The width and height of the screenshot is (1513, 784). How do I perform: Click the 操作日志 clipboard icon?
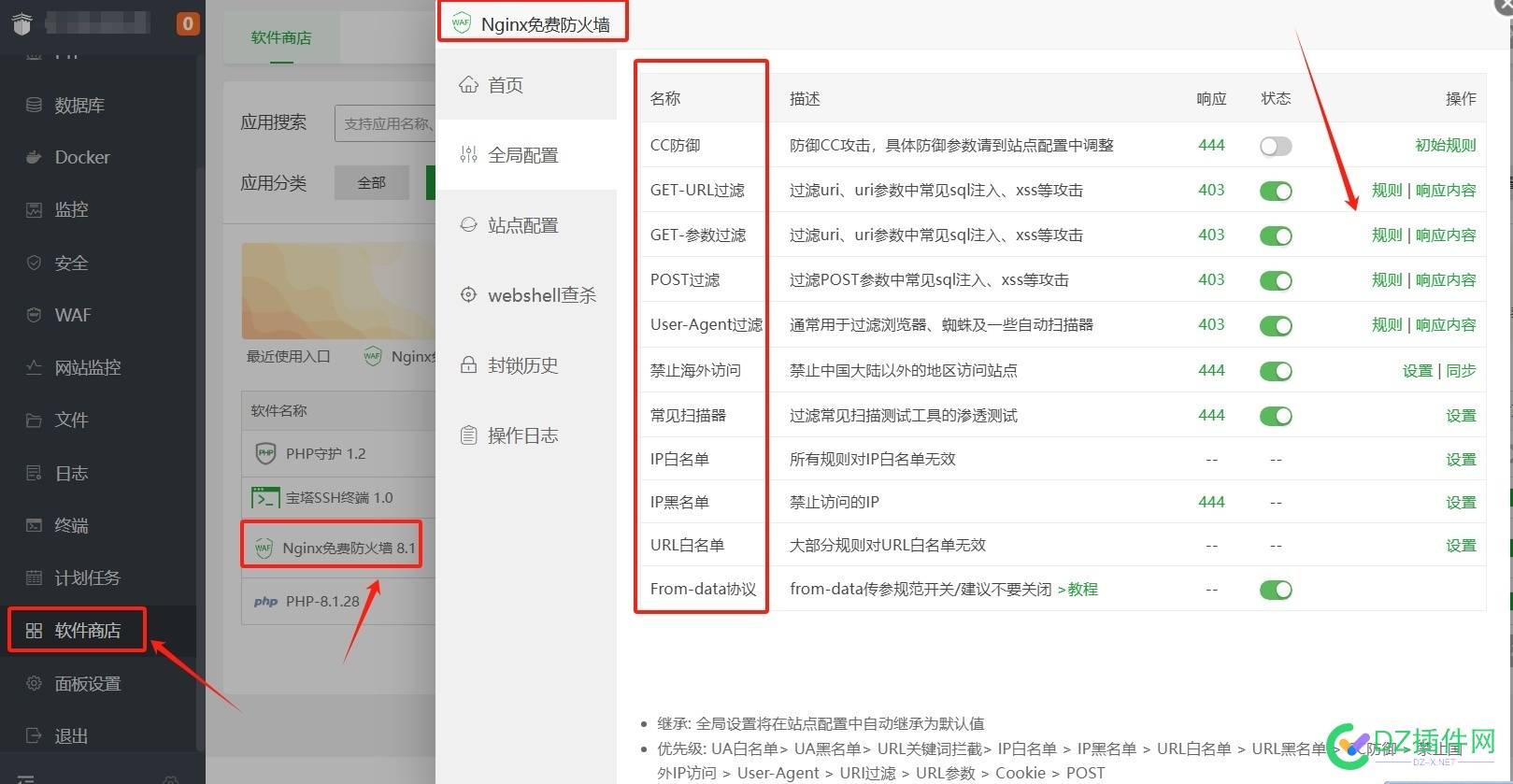[x=468, y=435]
